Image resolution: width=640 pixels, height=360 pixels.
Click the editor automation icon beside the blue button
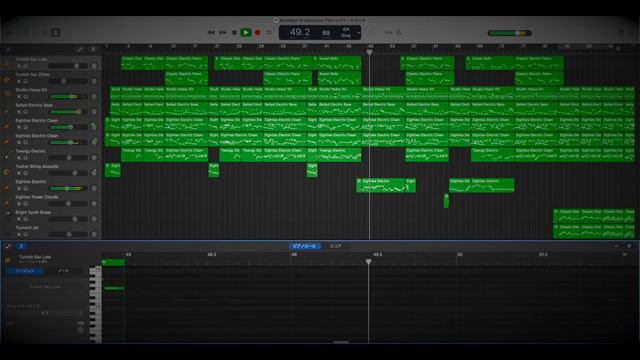point(8,246)
